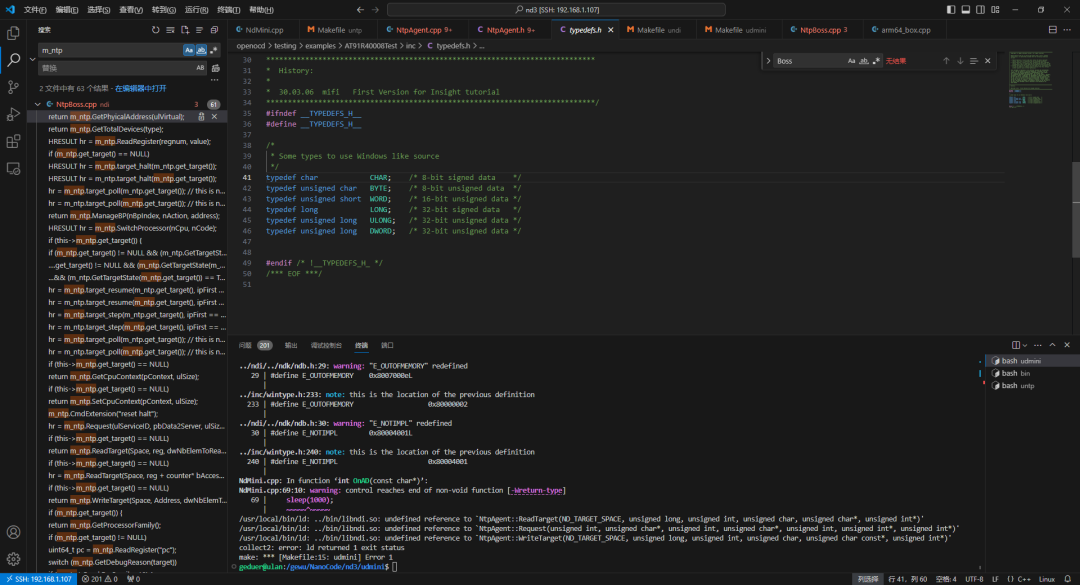The height and width of the screenshot is (585, 1080).
Task: Toggle regular expression in sidebar search
Action: pyautogui.click(x=214, y=50)
